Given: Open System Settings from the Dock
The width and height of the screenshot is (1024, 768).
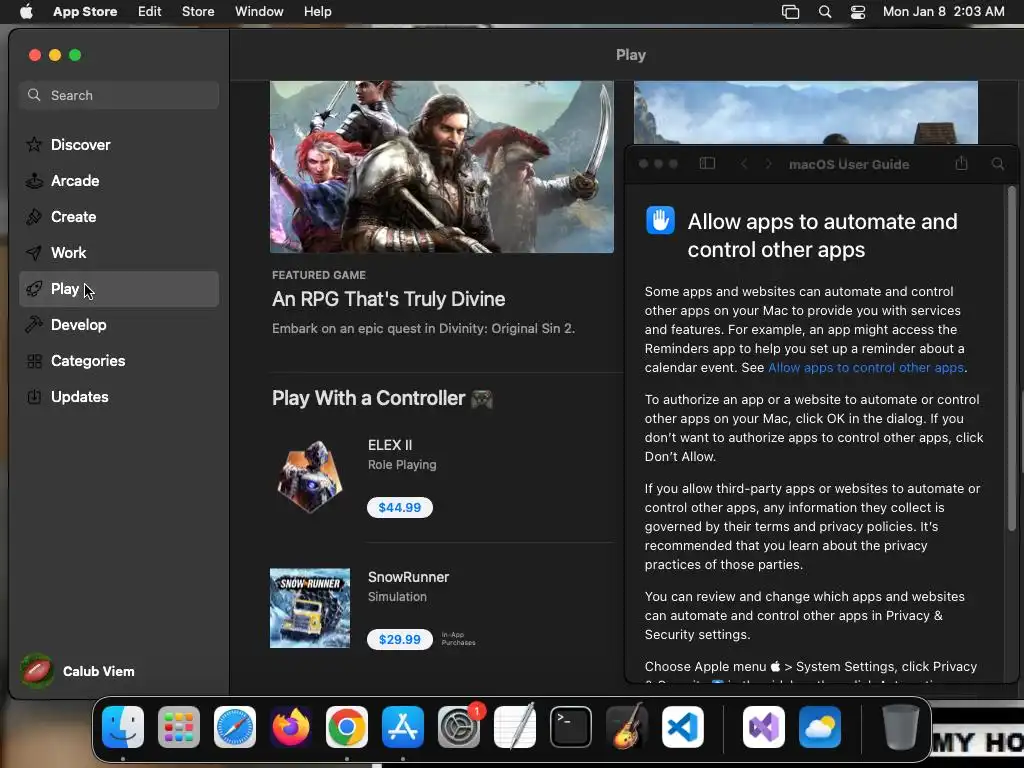Looking at the screenshot, I should [459, 727].
